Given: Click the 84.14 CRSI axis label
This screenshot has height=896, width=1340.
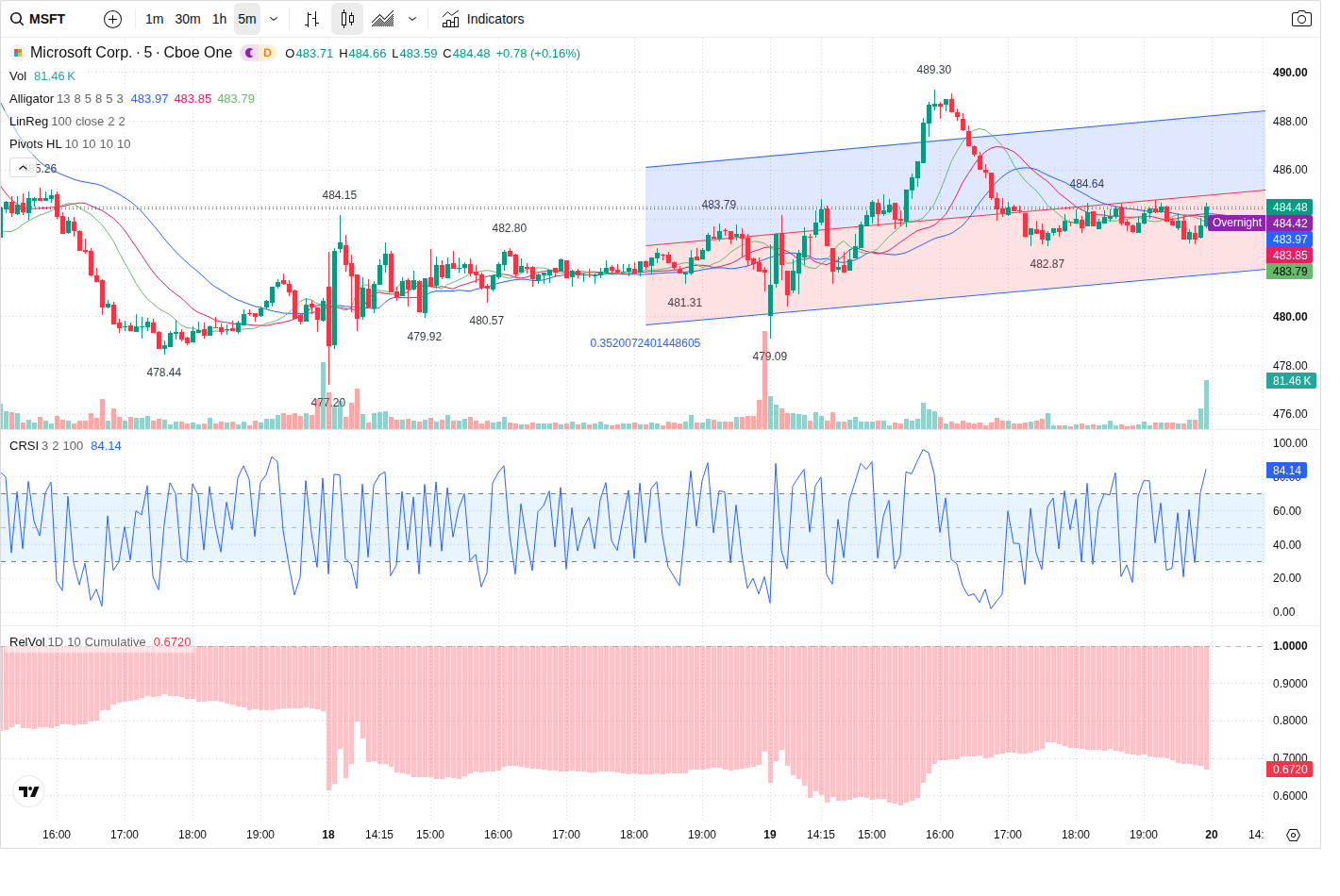Looking at the screenshot, I should 1286,471.
